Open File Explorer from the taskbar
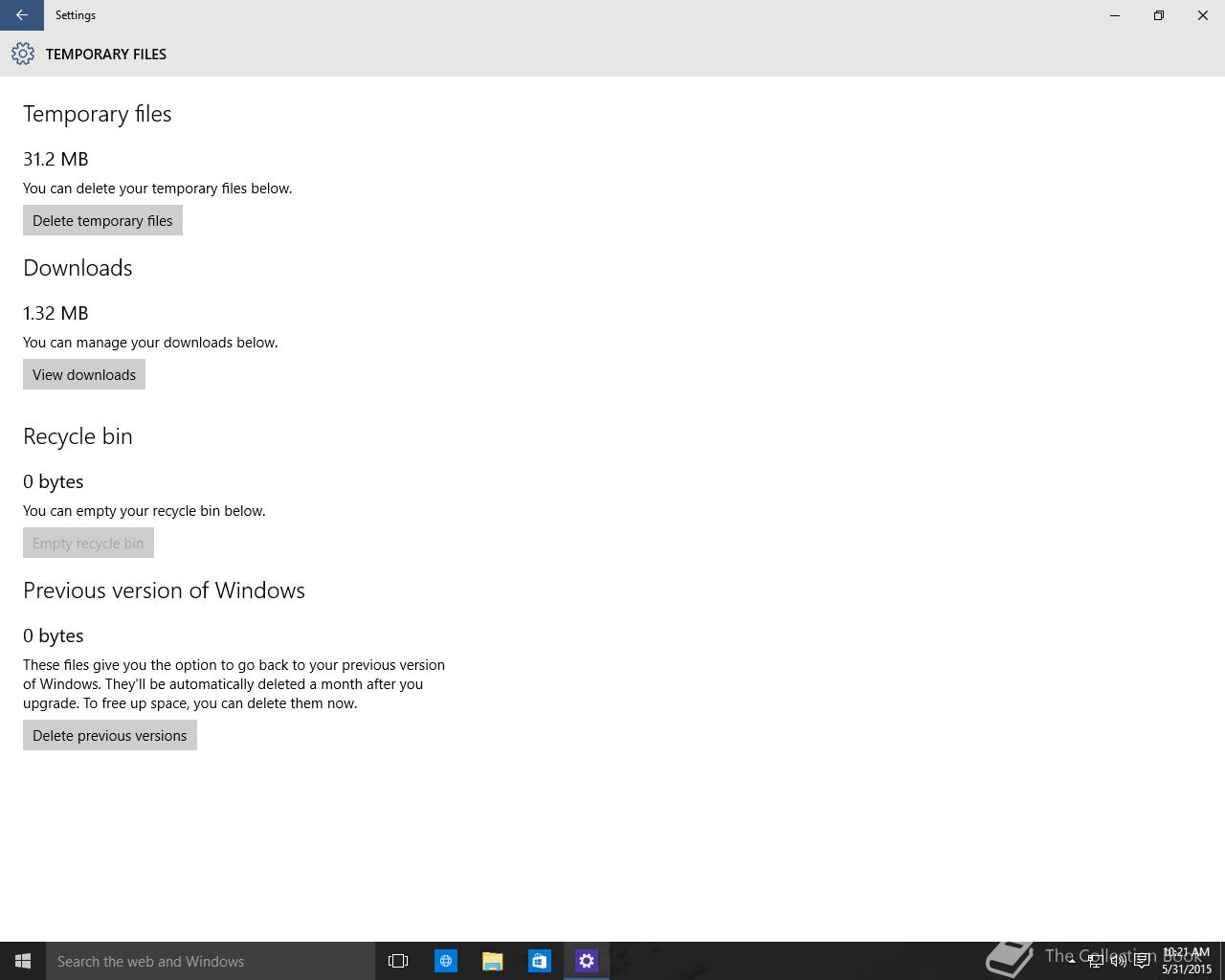1225x980 pixels. 493,961
